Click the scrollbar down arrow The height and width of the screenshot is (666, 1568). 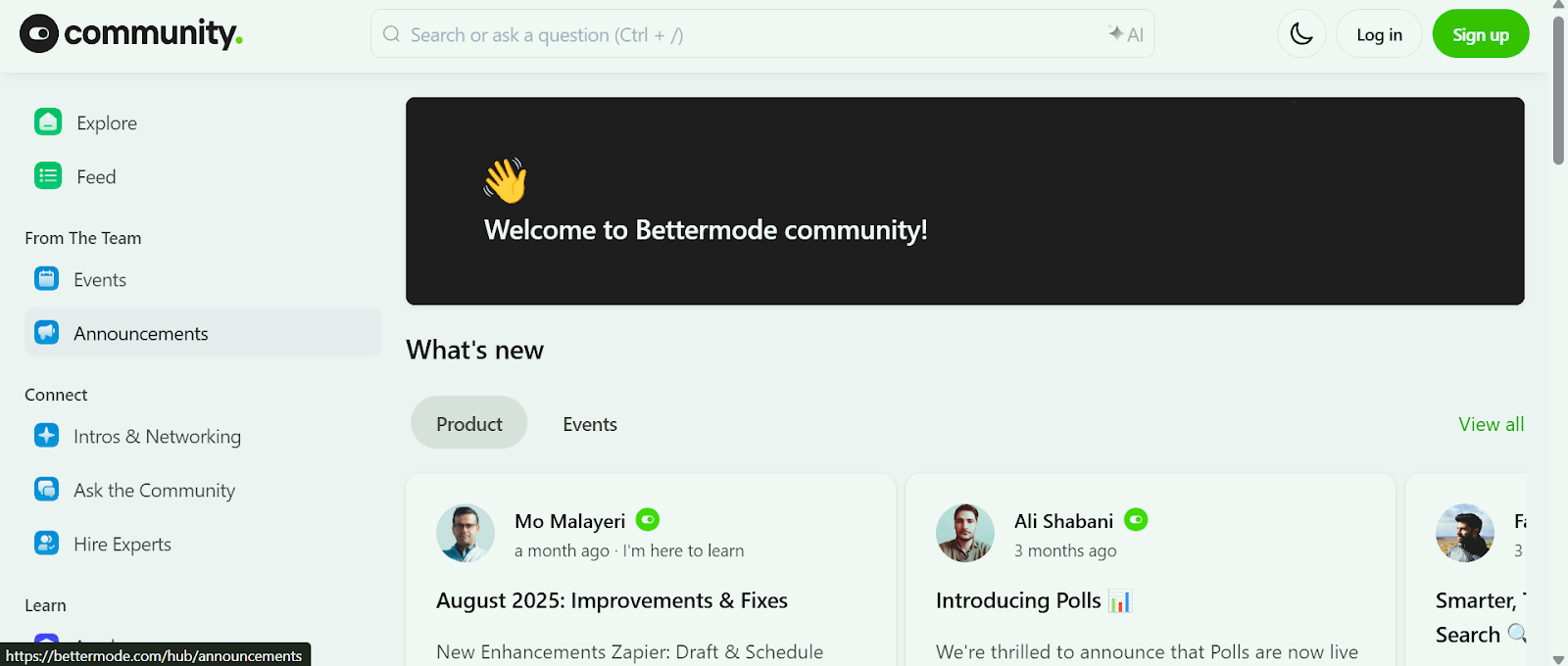tap(1558, 660)
